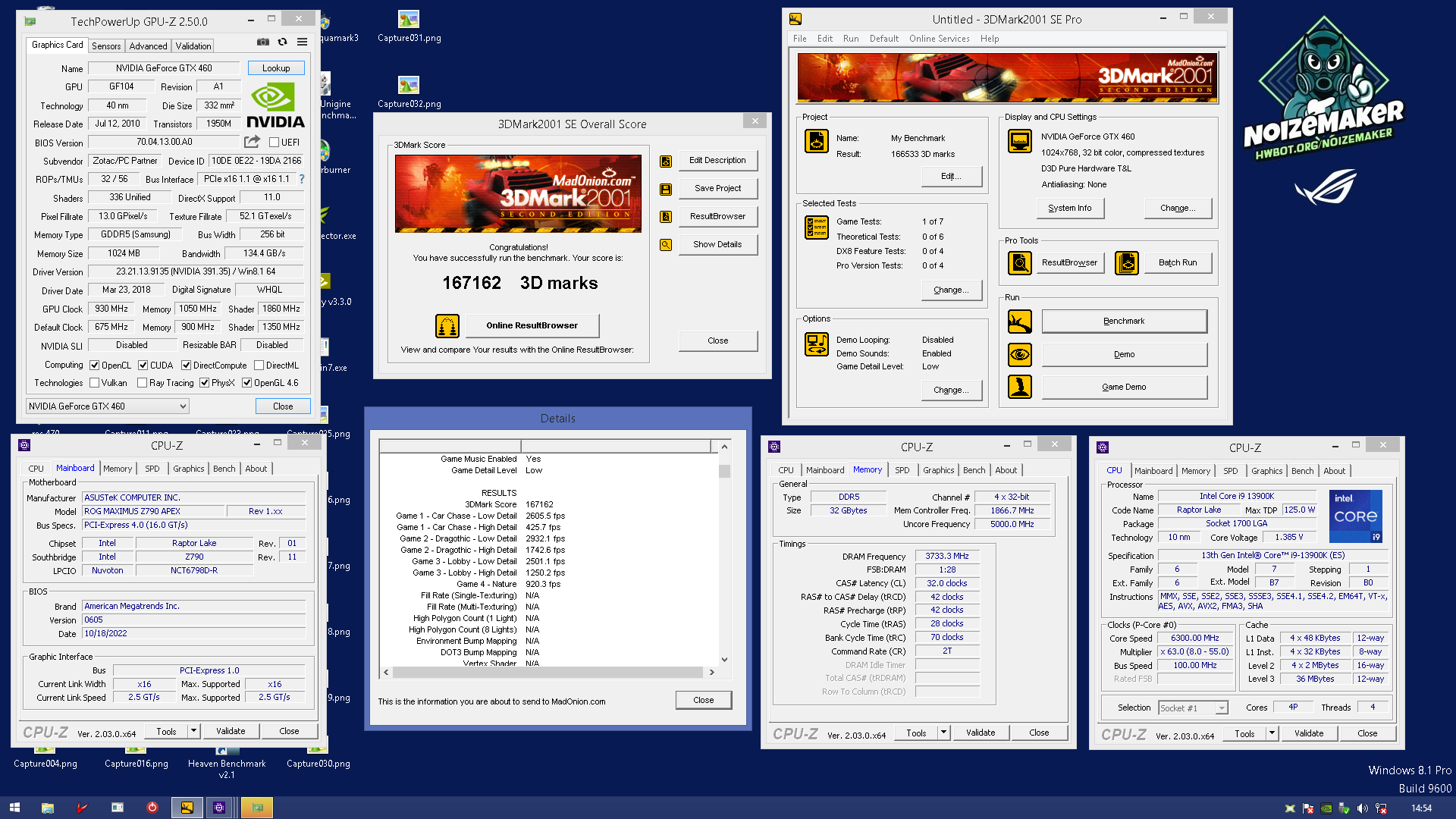Screen dimensions: 1456x819
Task: Click the BIOS version share icon in GPU-Z
Action: pyautogui.click(x=252, y=142)
